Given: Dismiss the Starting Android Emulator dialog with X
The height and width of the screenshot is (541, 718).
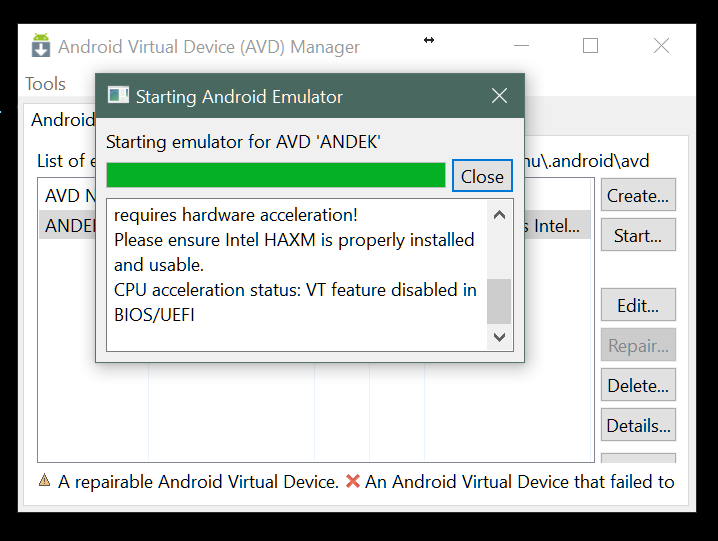Looking at the screenshot, I should point(500,96).
